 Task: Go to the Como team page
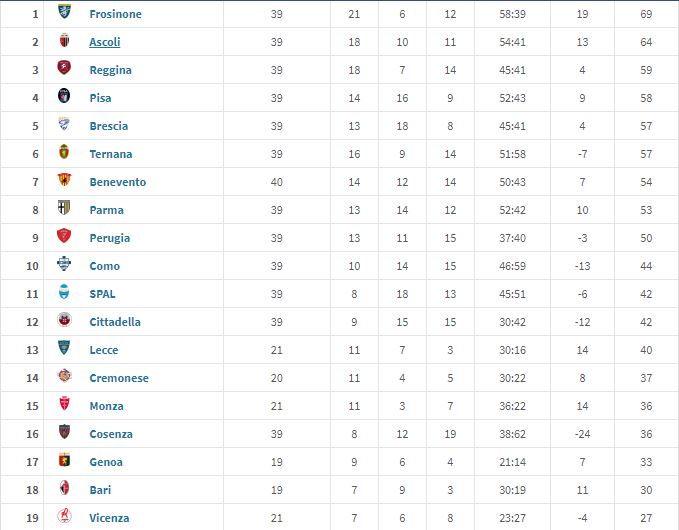click(104, 266)
